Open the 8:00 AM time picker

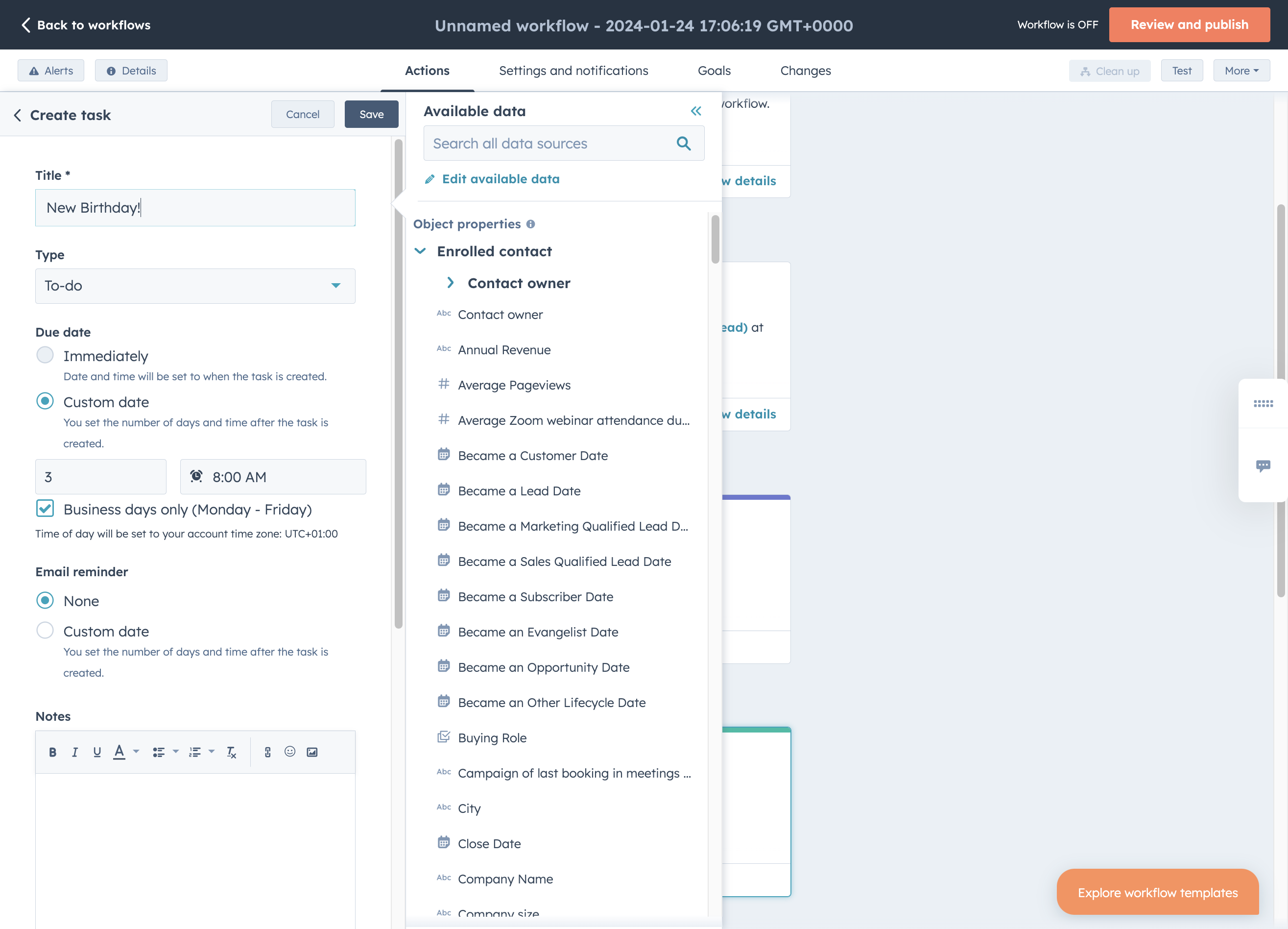coord(273,477)
